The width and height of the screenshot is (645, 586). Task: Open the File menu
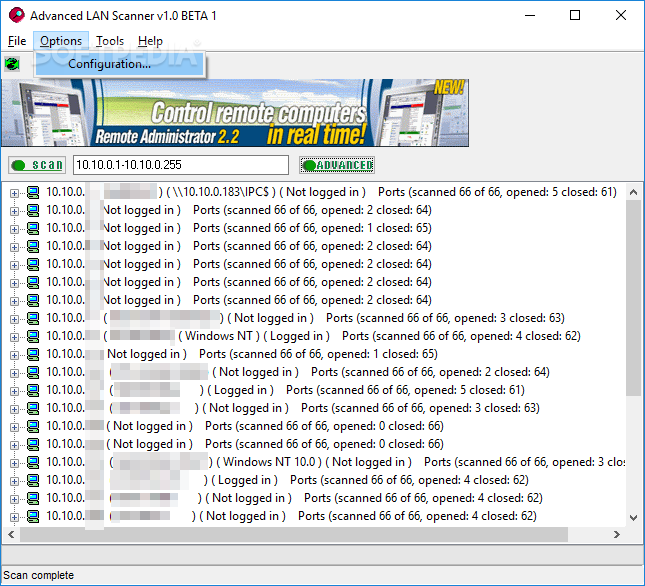tap(17, 41)
